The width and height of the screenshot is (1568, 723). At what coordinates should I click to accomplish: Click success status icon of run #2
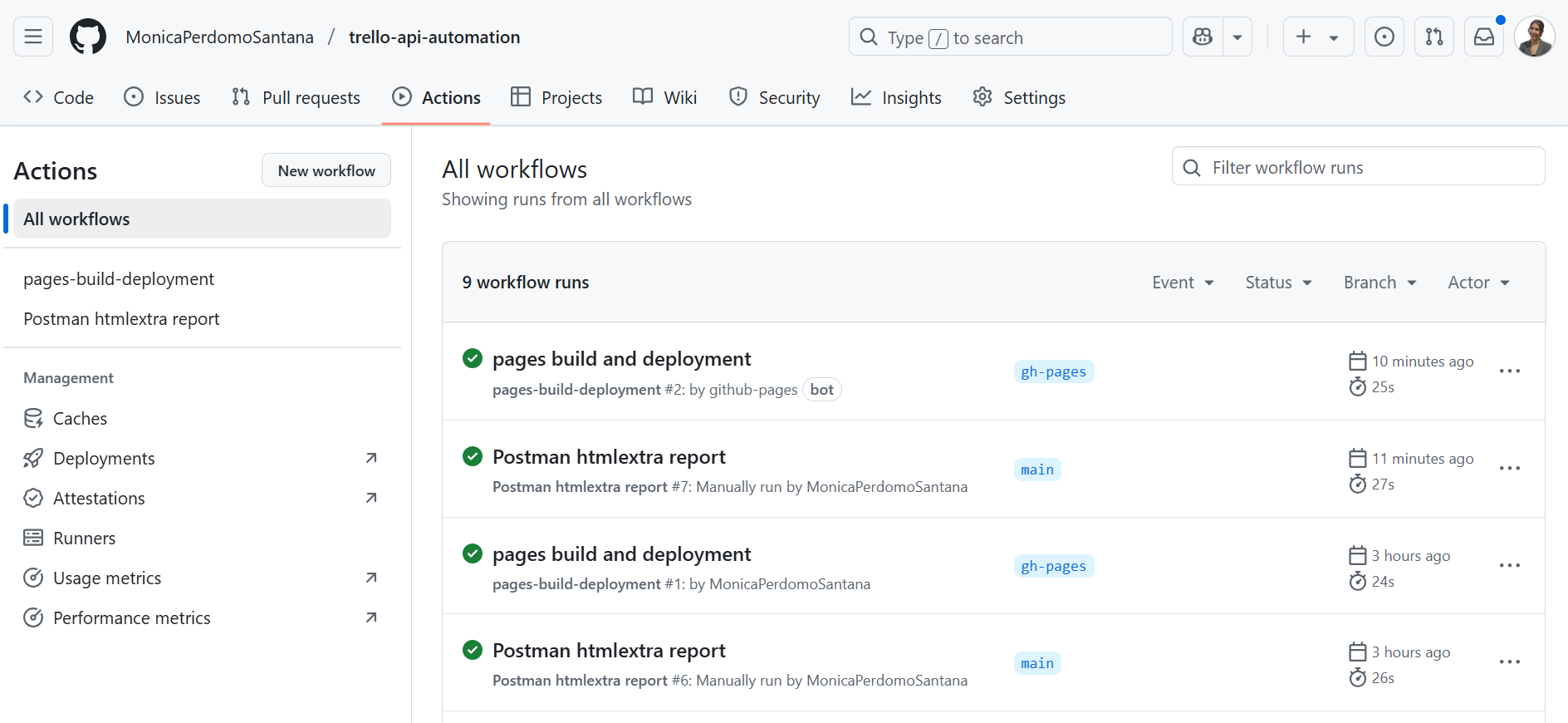pyautogui.click(x=473, y=358)
